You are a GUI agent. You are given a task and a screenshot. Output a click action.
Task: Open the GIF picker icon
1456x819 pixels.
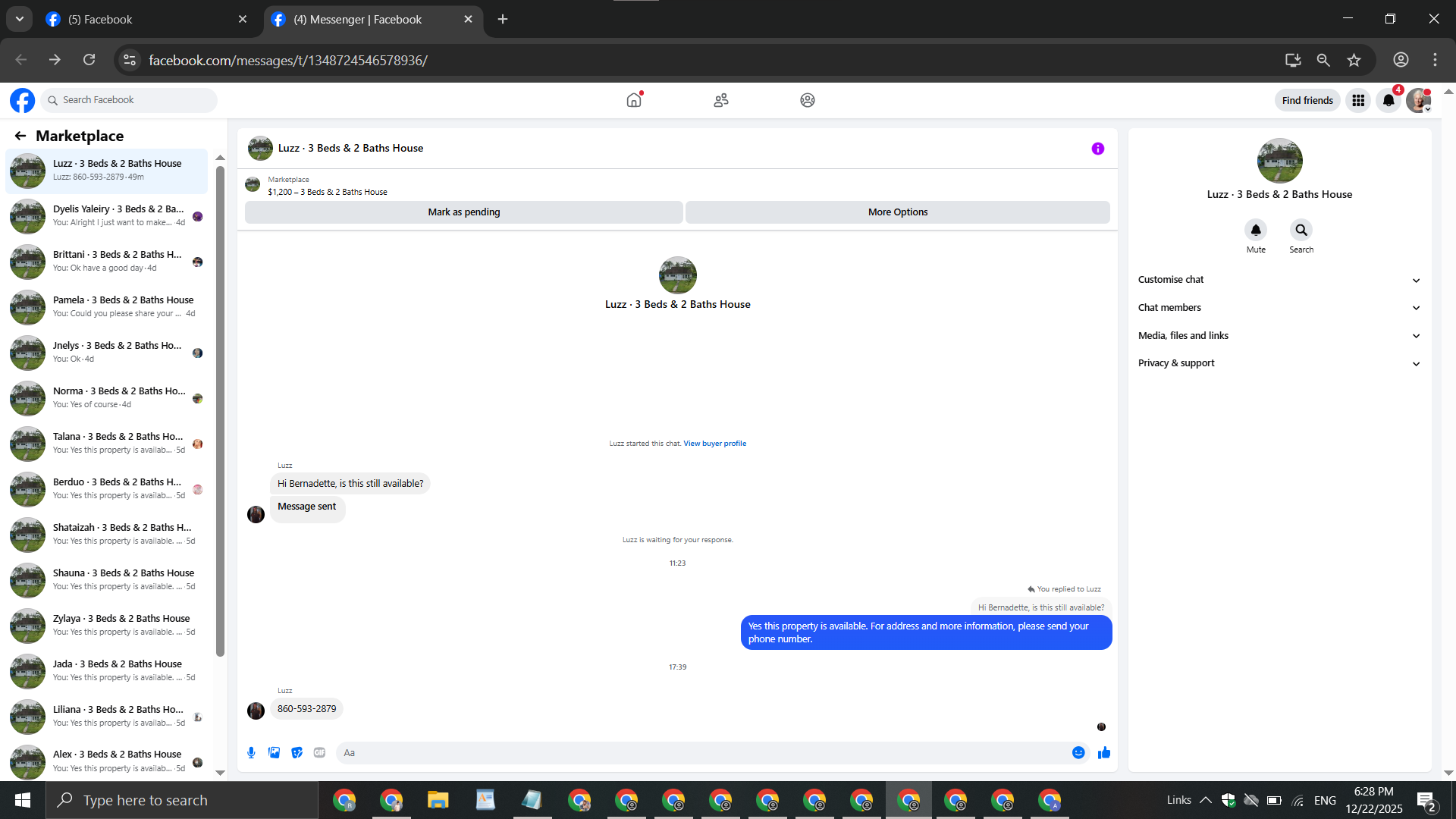point(319,752)
